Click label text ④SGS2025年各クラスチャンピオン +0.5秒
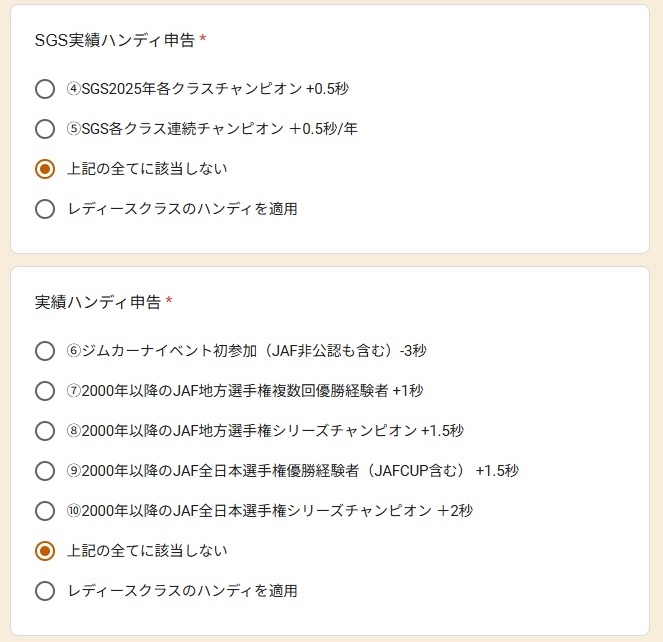Viewport: 663px width, 642px height. (x=207, y=89)
